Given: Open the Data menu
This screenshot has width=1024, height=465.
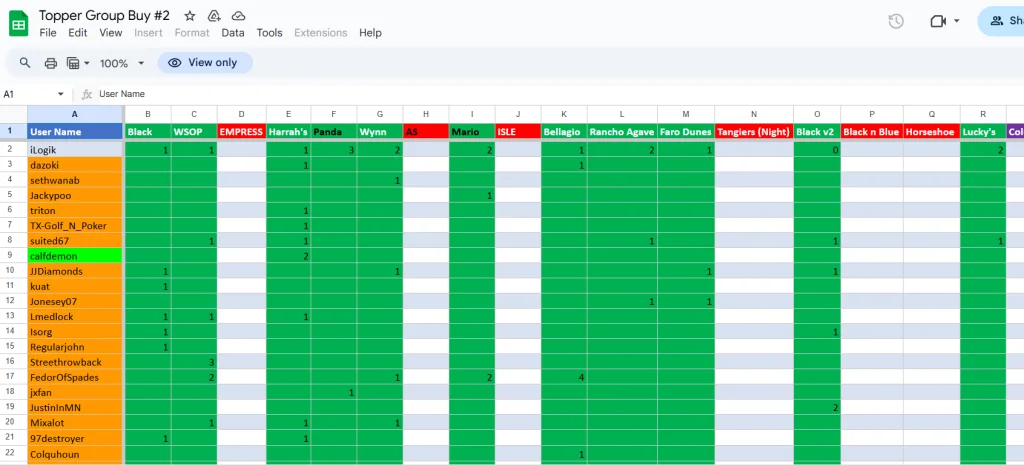Looking at the screenshot, I should (x=233, y=33).
